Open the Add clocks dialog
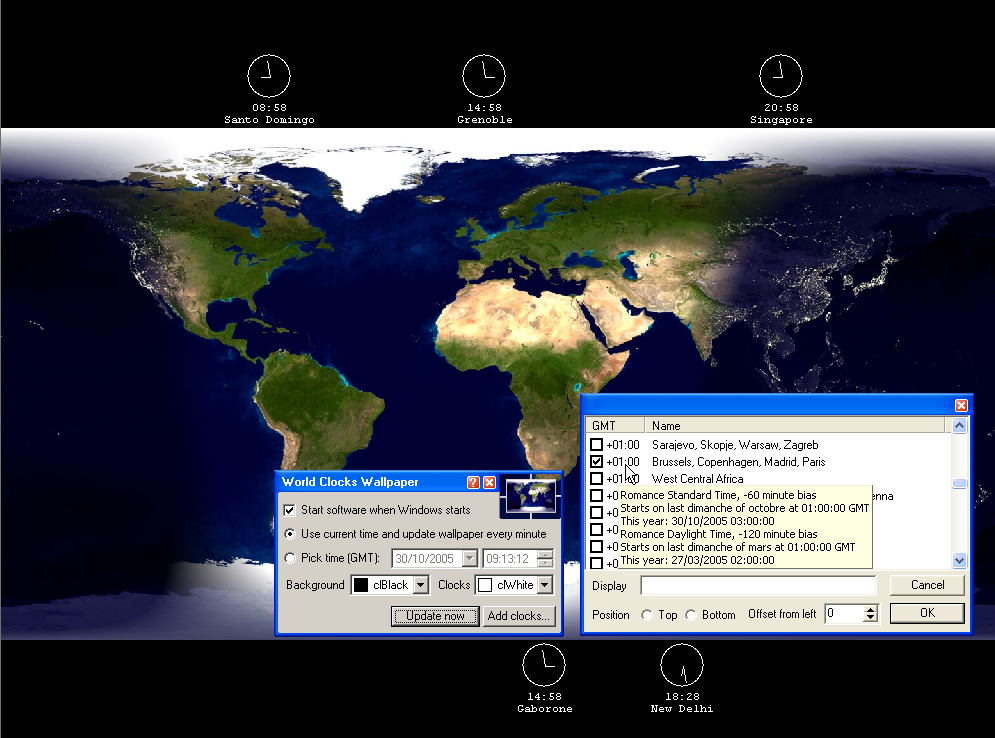This screenshot has width=995, height=738. coord(518,616)
